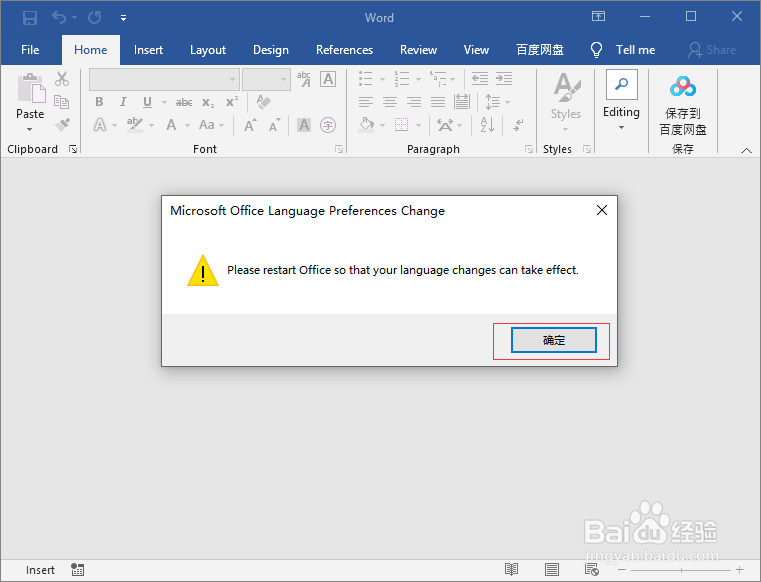Expand the Paste options arrow
Viewport: 761px width, 582px height.
coord(30,129)
